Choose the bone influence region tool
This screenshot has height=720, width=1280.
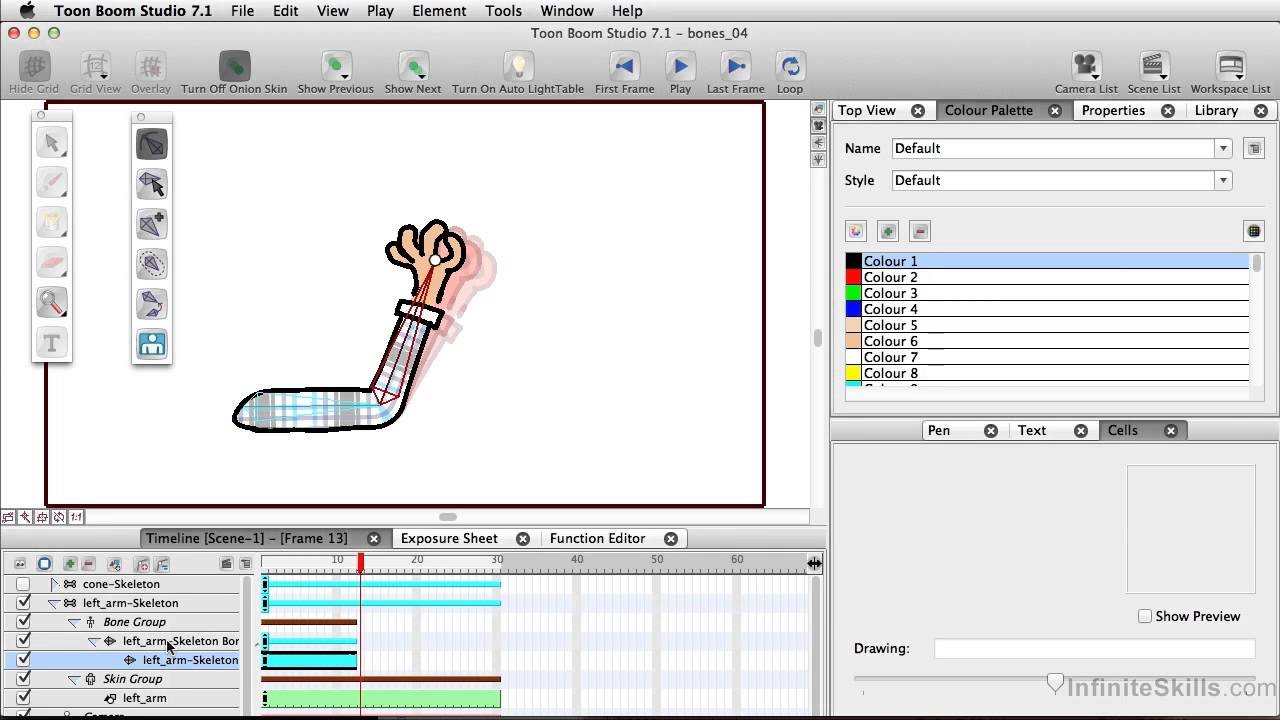[x=152, y=264]
